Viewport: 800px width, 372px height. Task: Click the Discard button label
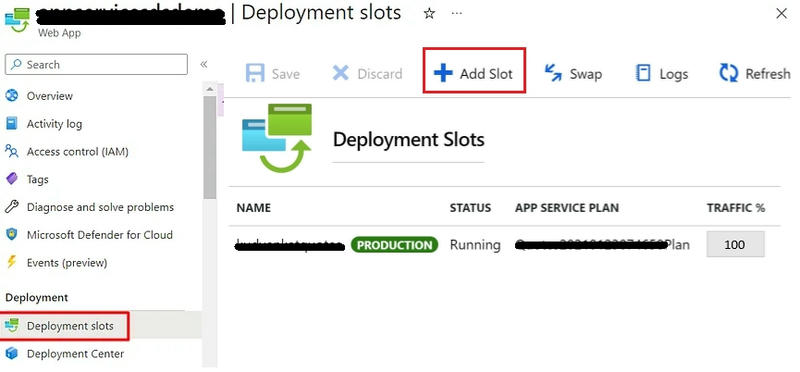(380, 74)
